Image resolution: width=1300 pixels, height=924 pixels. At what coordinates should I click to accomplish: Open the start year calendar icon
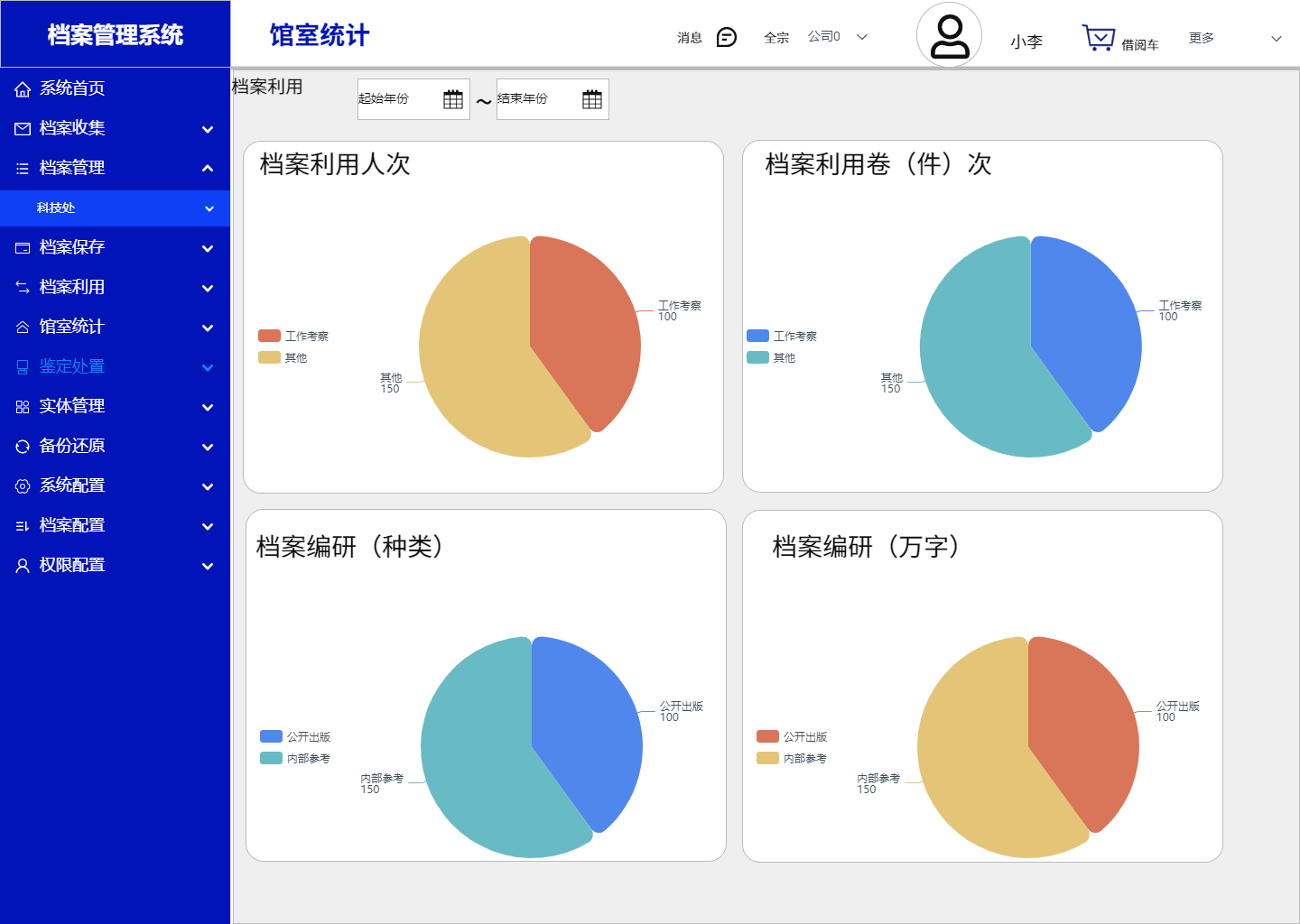(x=453, y=99)
